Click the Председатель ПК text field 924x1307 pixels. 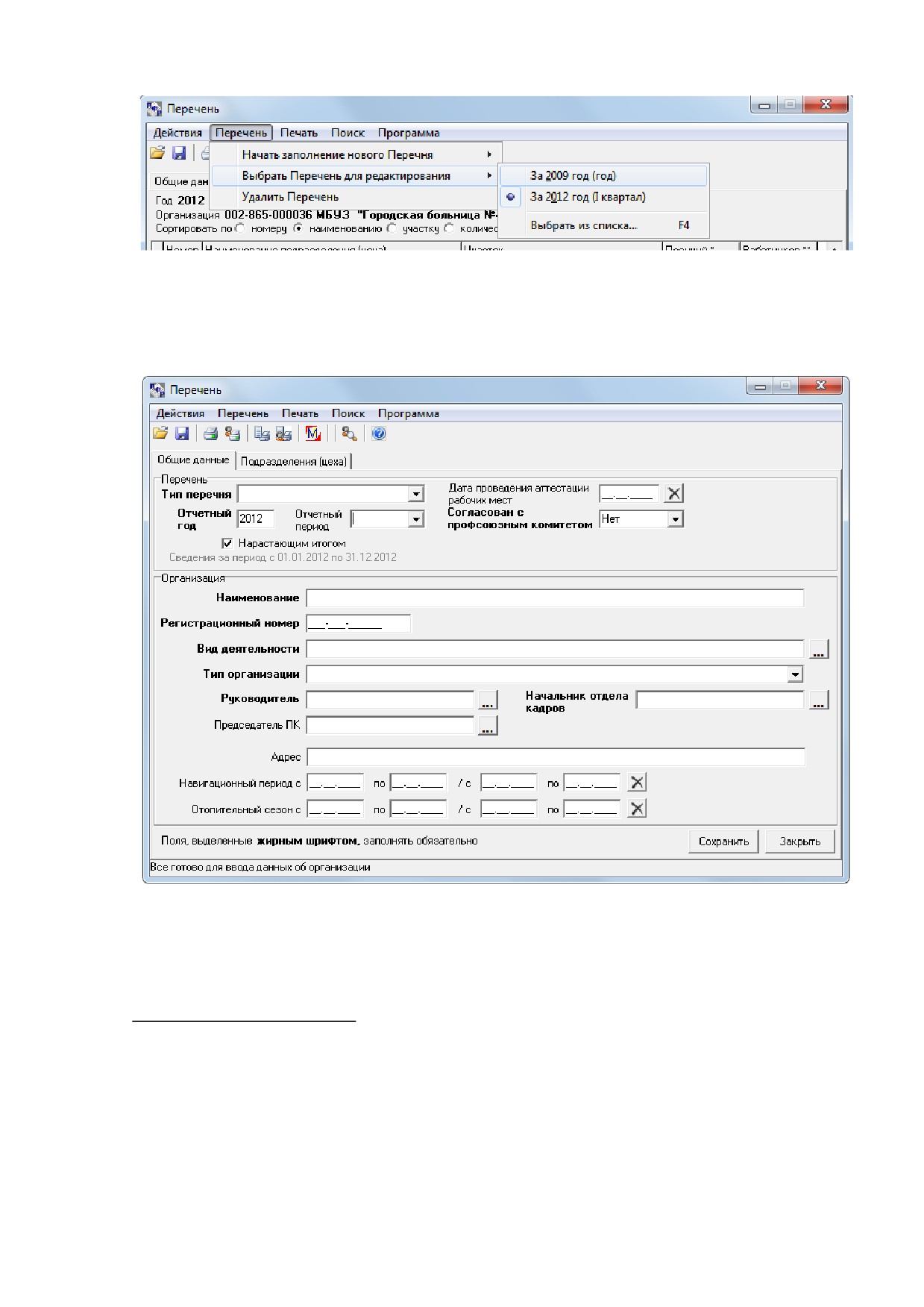click(391, 725)
